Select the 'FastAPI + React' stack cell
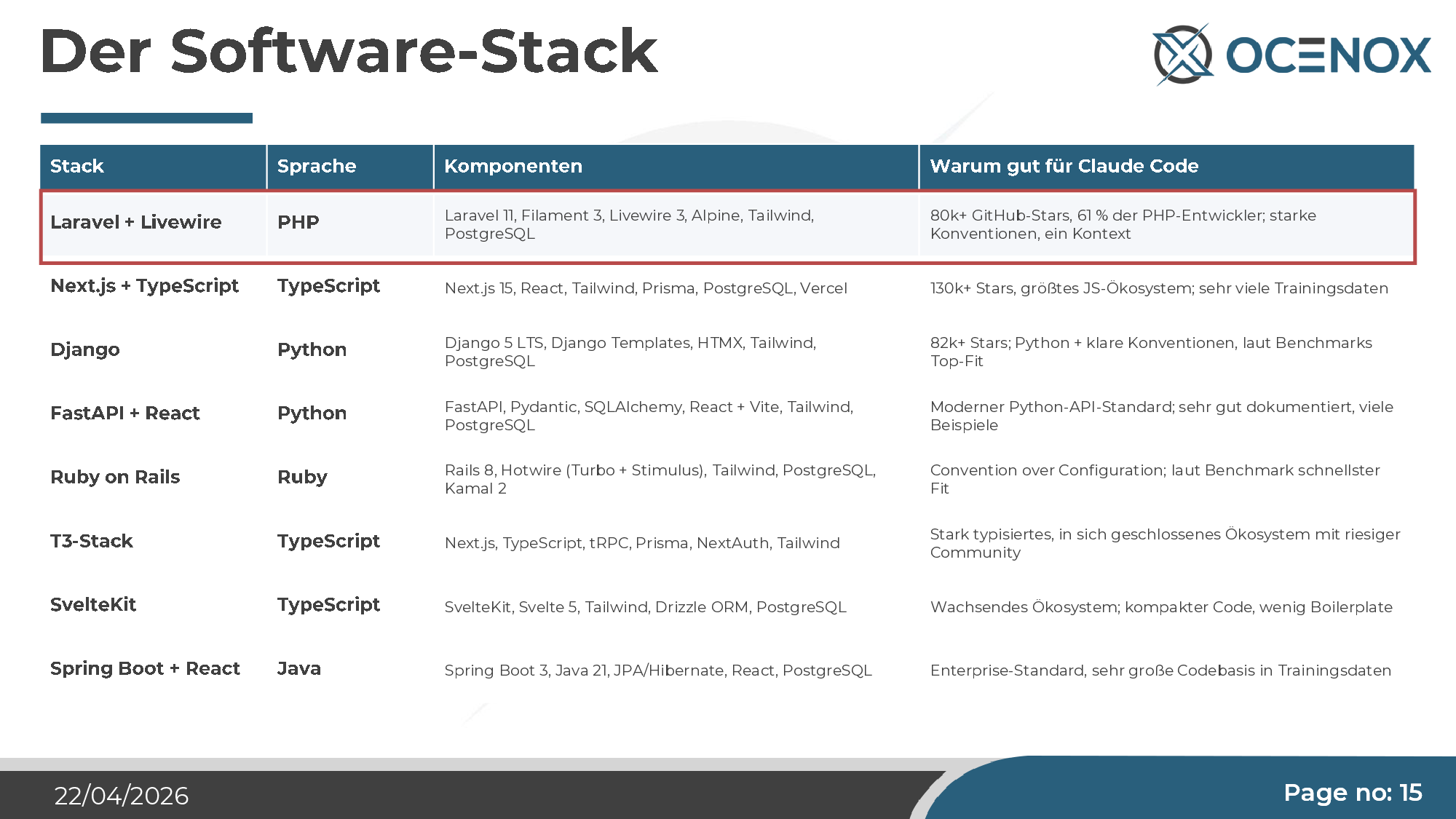The width and height of the screenshot is (1456, 819). click(x=154, y=414)
